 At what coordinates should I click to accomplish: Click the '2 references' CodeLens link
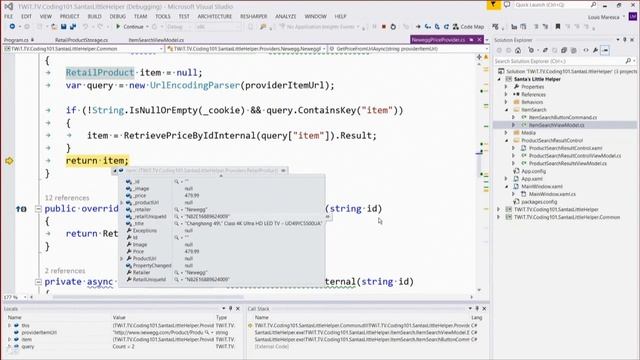coord(64,271)
